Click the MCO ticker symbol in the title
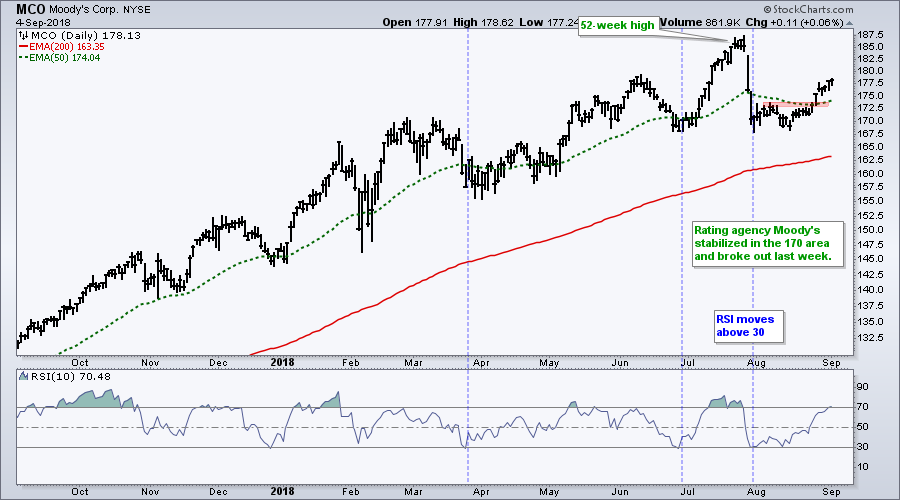This screenshot has height=500, width=900. tap(30, 9)
